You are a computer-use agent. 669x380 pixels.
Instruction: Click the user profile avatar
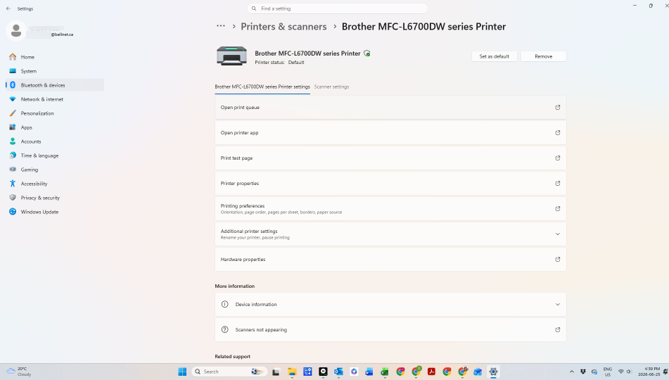click(16, 30)
